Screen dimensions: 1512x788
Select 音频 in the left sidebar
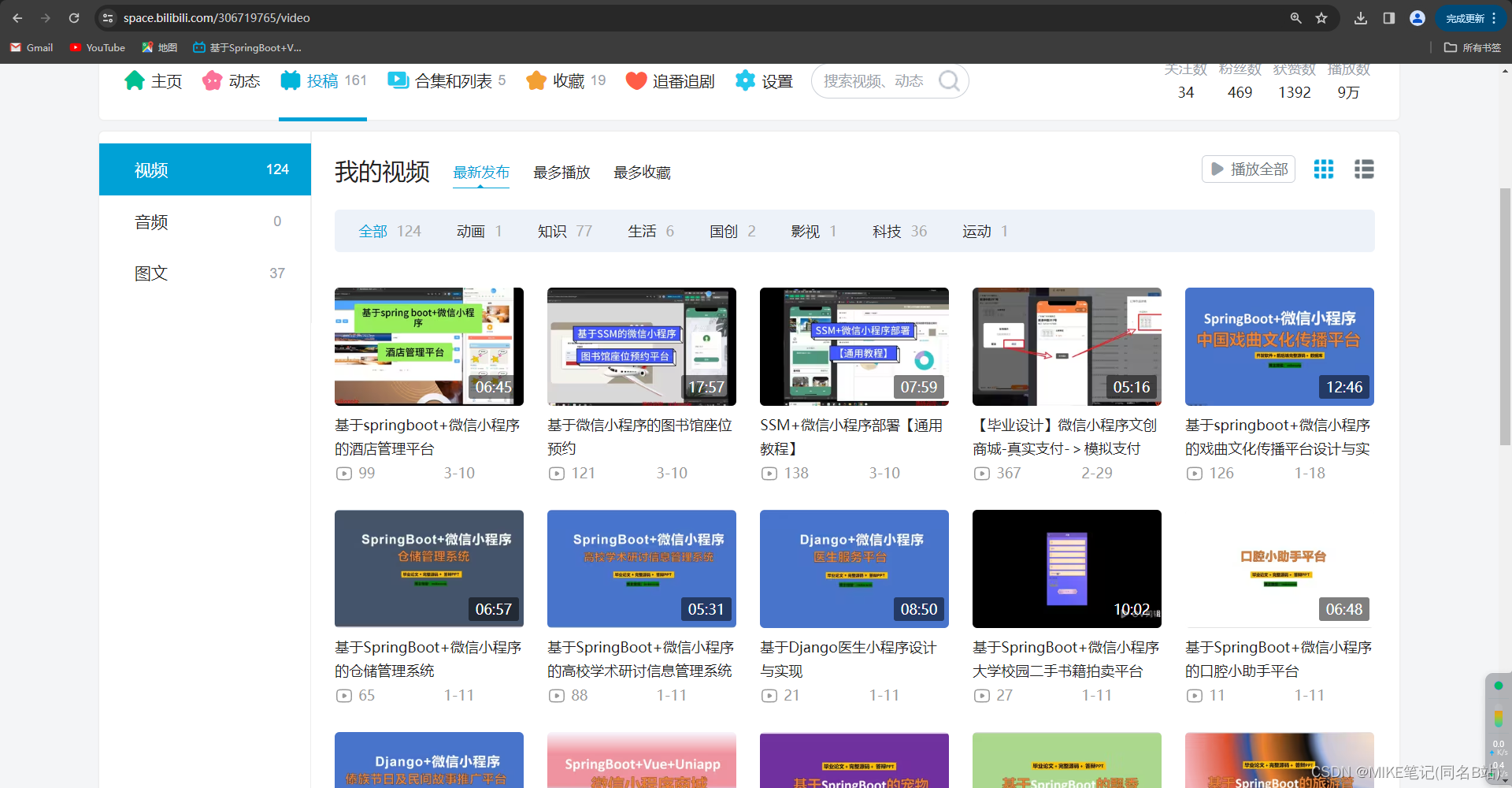(x=205, y=221)
